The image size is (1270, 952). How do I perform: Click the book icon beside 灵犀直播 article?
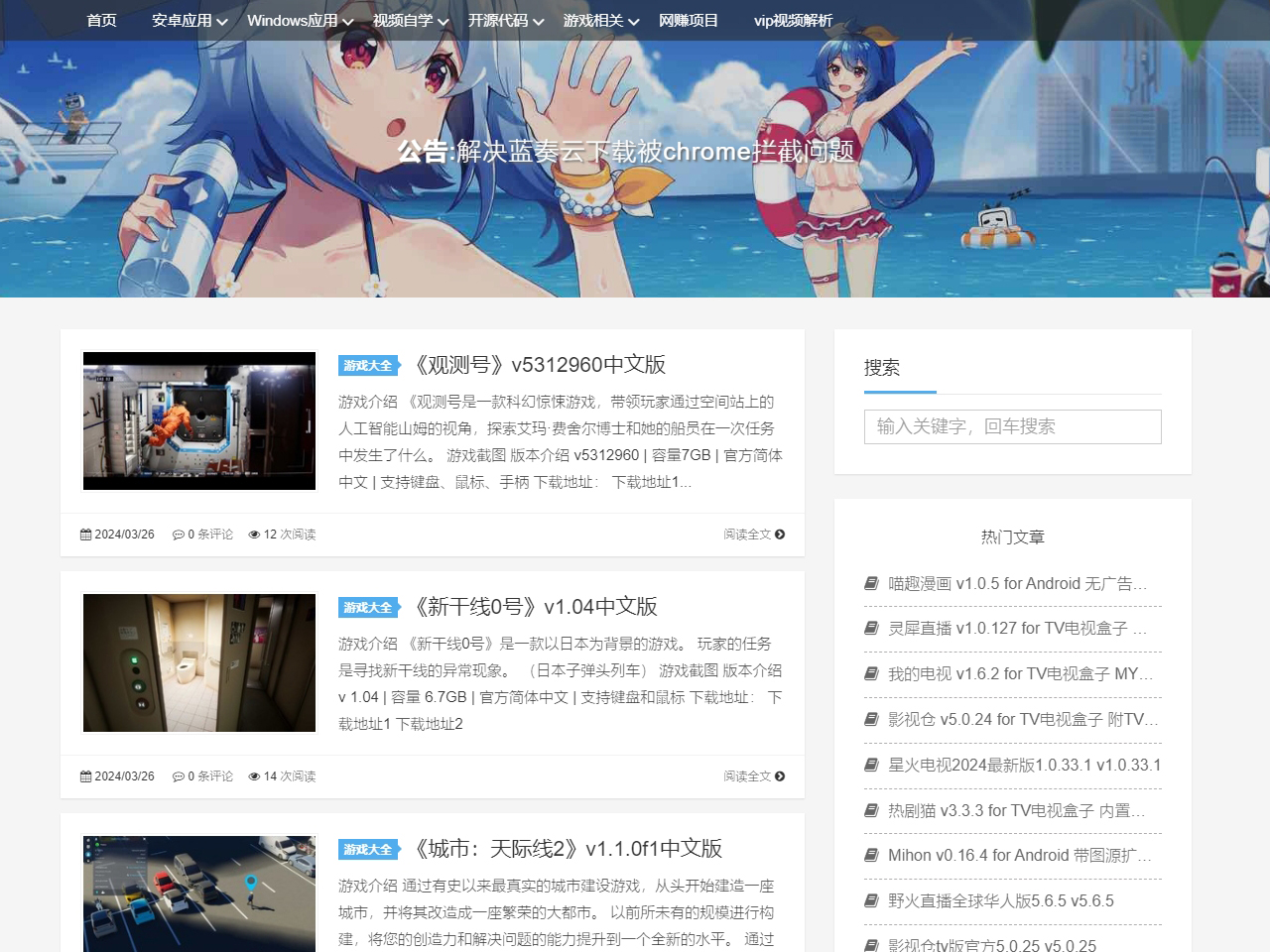871,628
